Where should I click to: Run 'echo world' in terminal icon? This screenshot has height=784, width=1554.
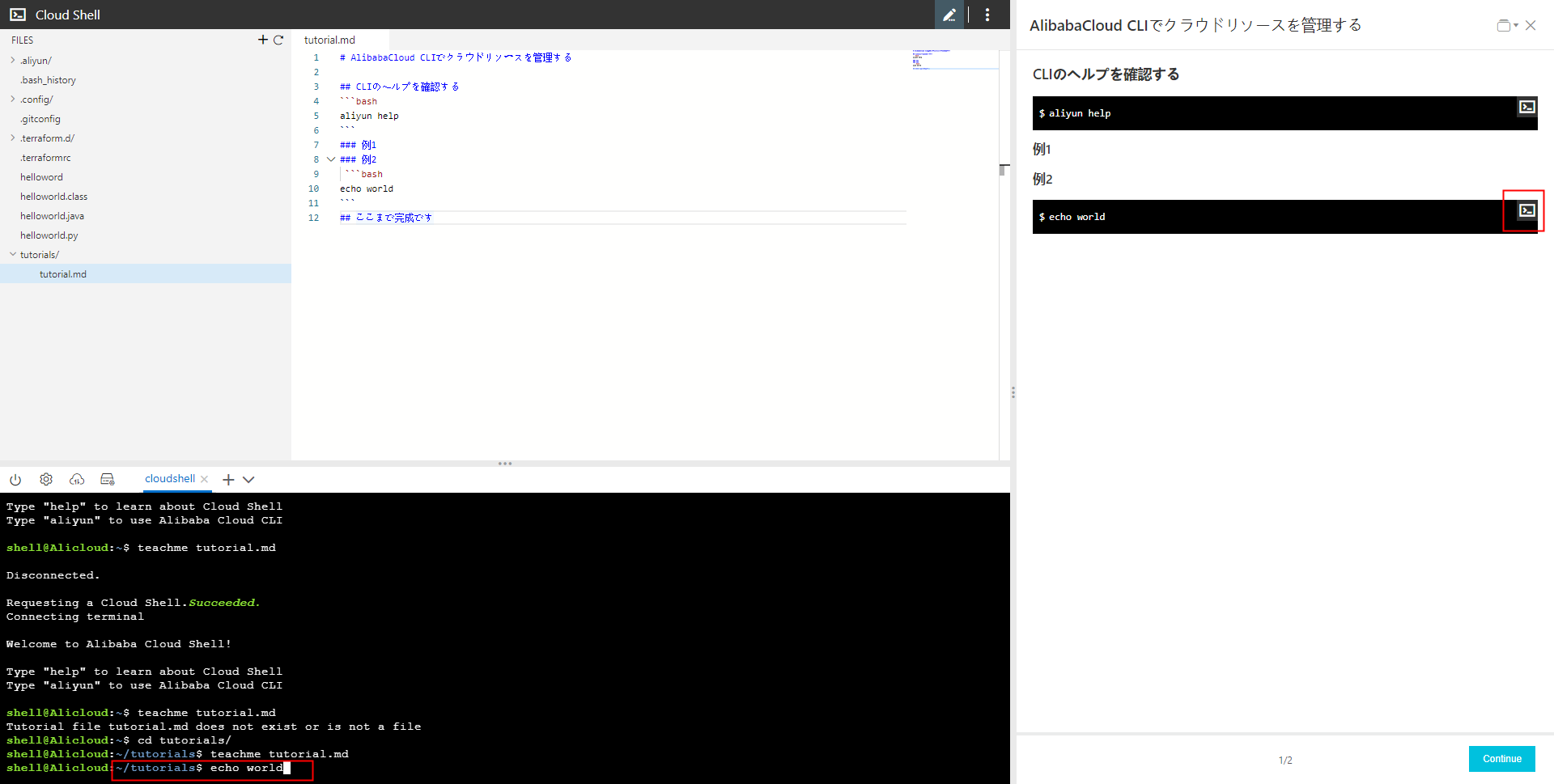(x=1527, y=210)
